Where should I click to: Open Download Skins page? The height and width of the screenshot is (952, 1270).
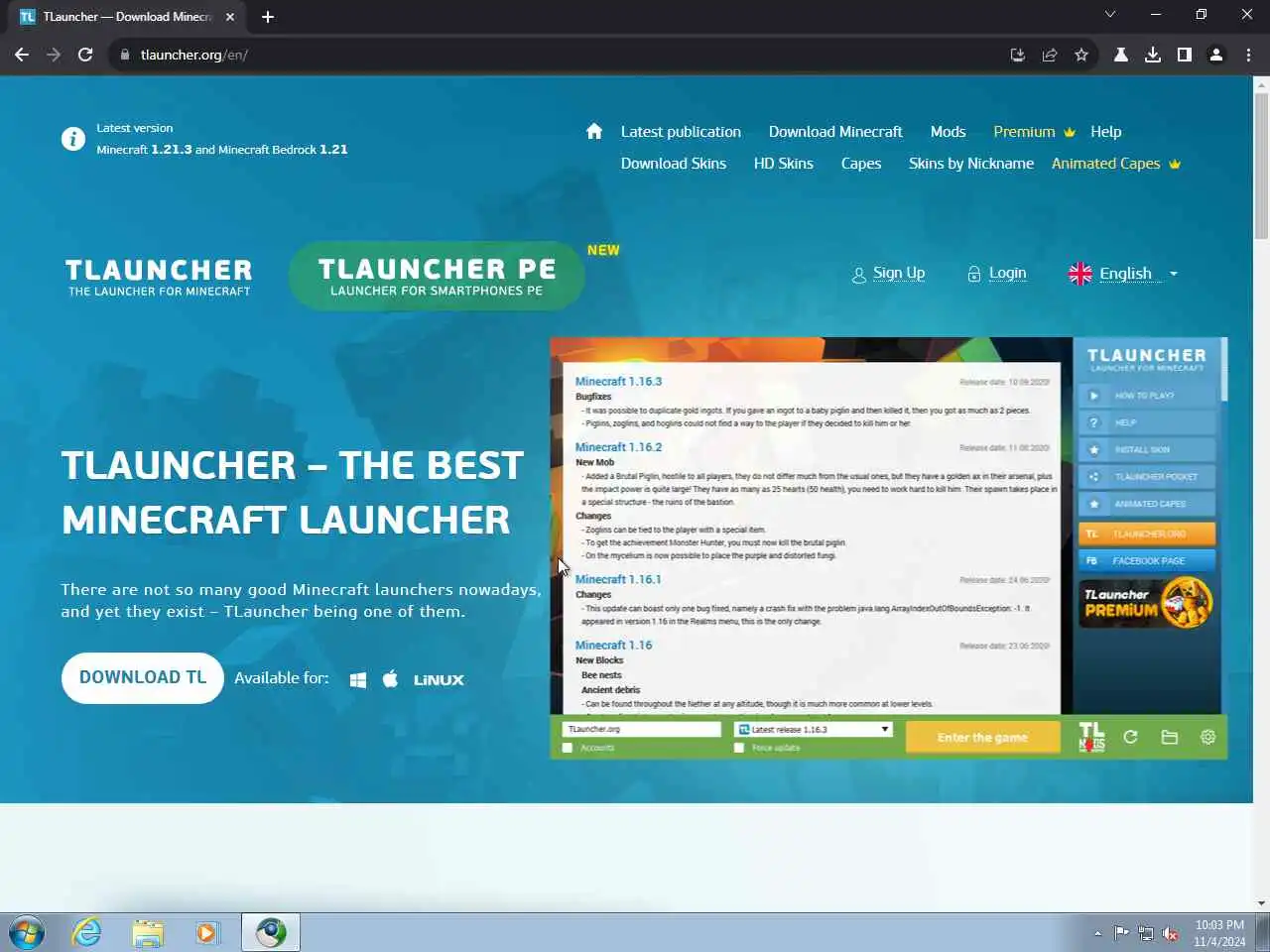coord(674,163)
